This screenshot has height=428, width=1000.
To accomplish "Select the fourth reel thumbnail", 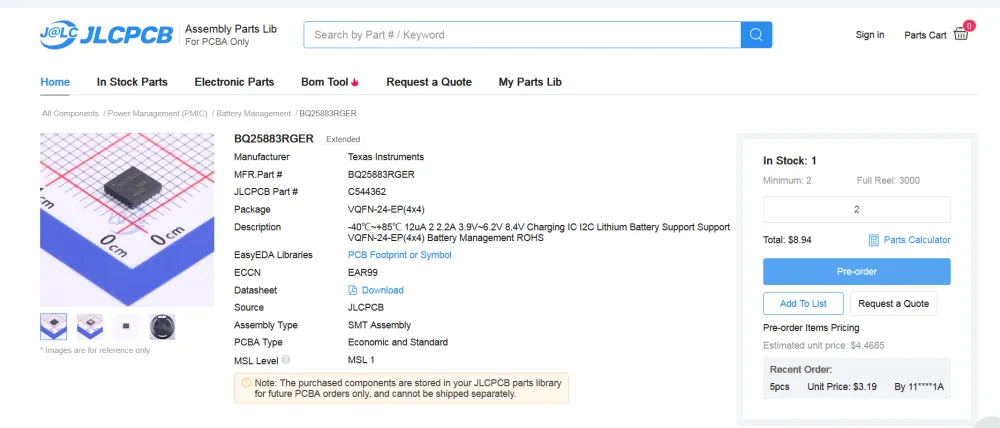I will tap(162, 326).
